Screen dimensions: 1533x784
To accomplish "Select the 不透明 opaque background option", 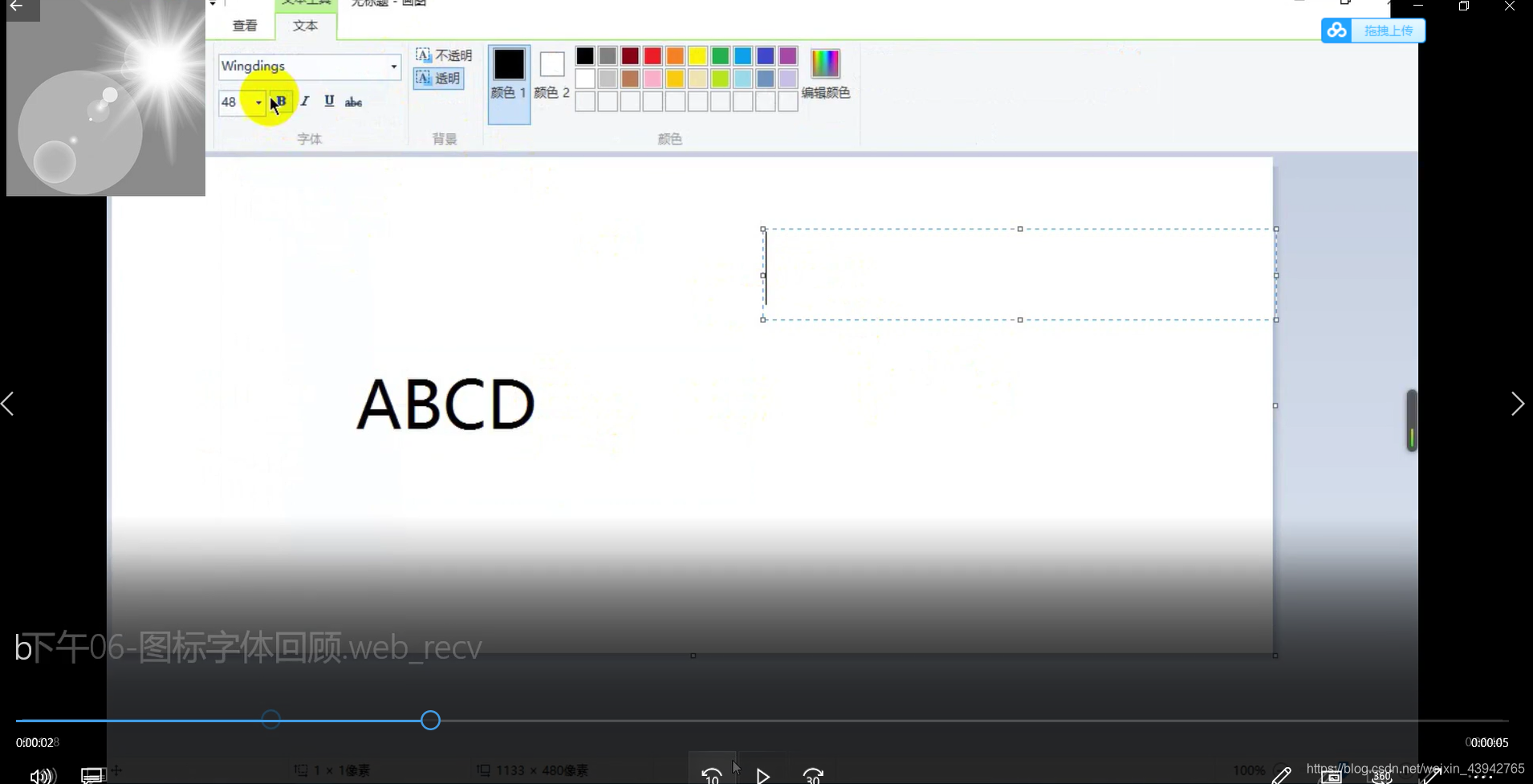I will [443, 55].
